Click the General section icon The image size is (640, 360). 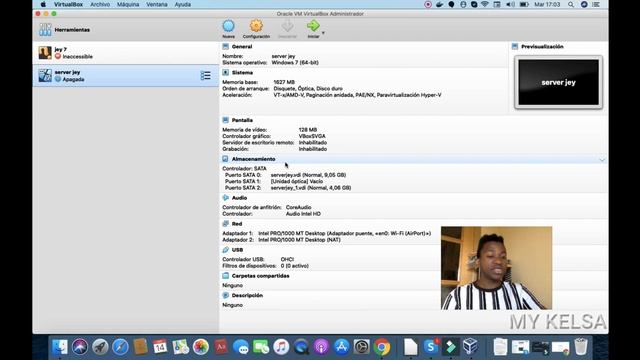(x=225, y=47)
